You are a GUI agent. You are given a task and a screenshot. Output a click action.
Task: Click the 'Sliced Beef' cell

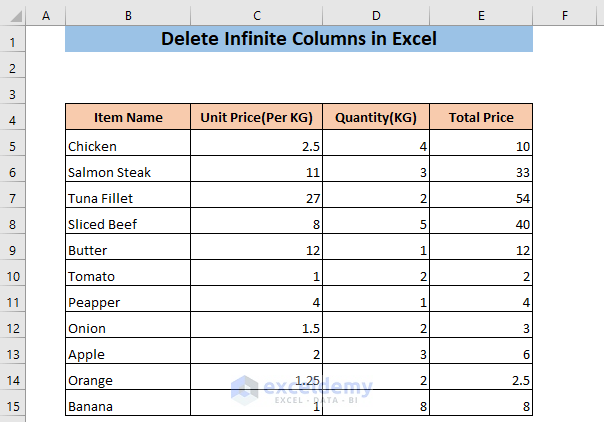click(128, 224)
